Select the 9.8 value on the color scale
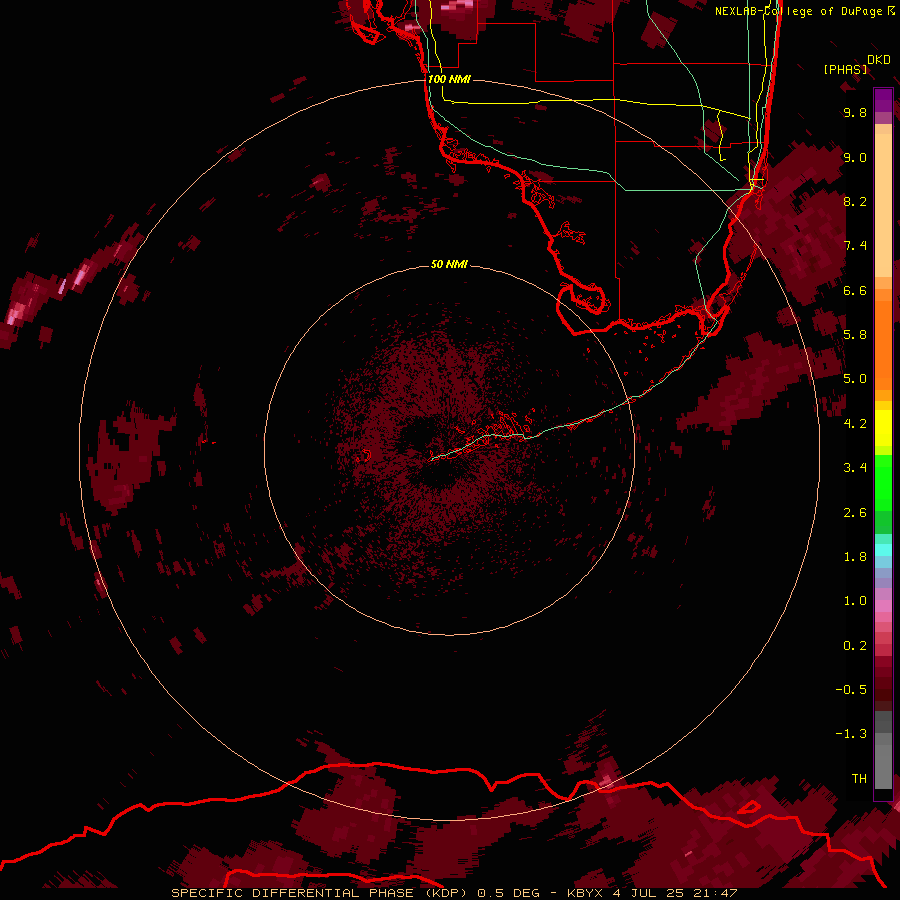This screenshot has height=900, width=900. [x=855, y=112]
